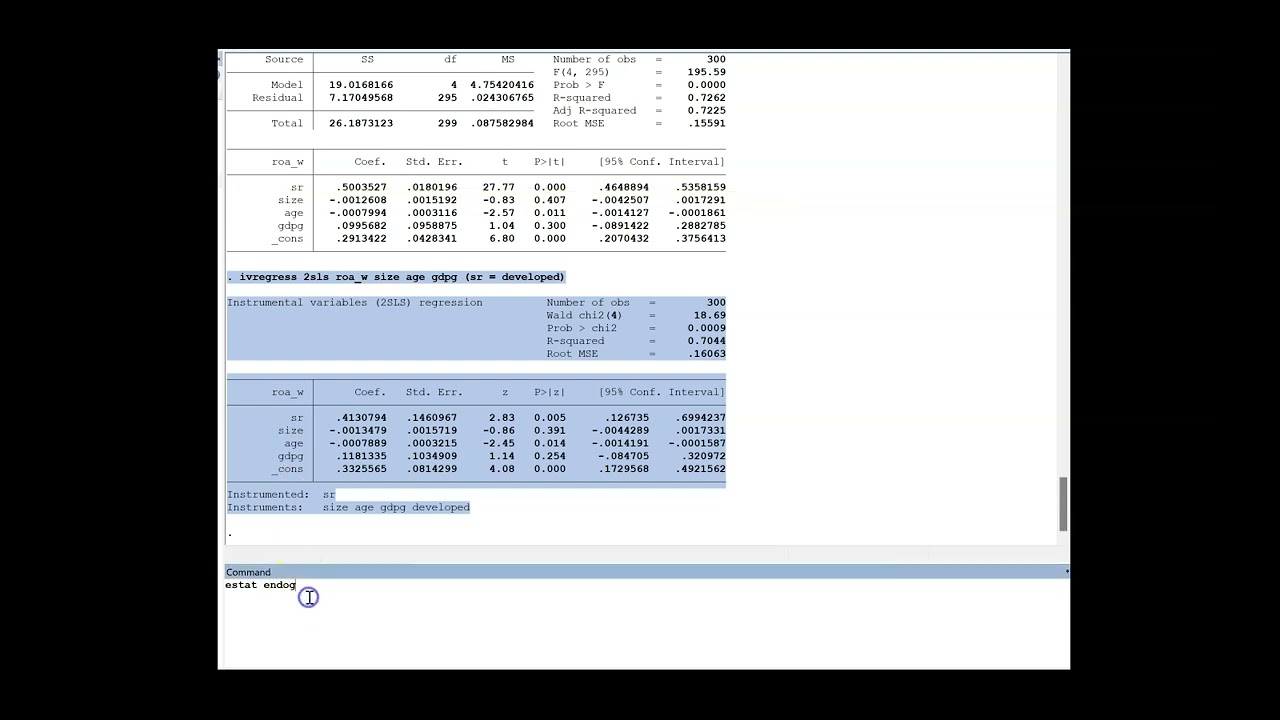Click the 2SLS _cons coefficient .3325565
The height and width of the screenshot is (720, 1280).
pyautogui.click(x=361, y=469)
